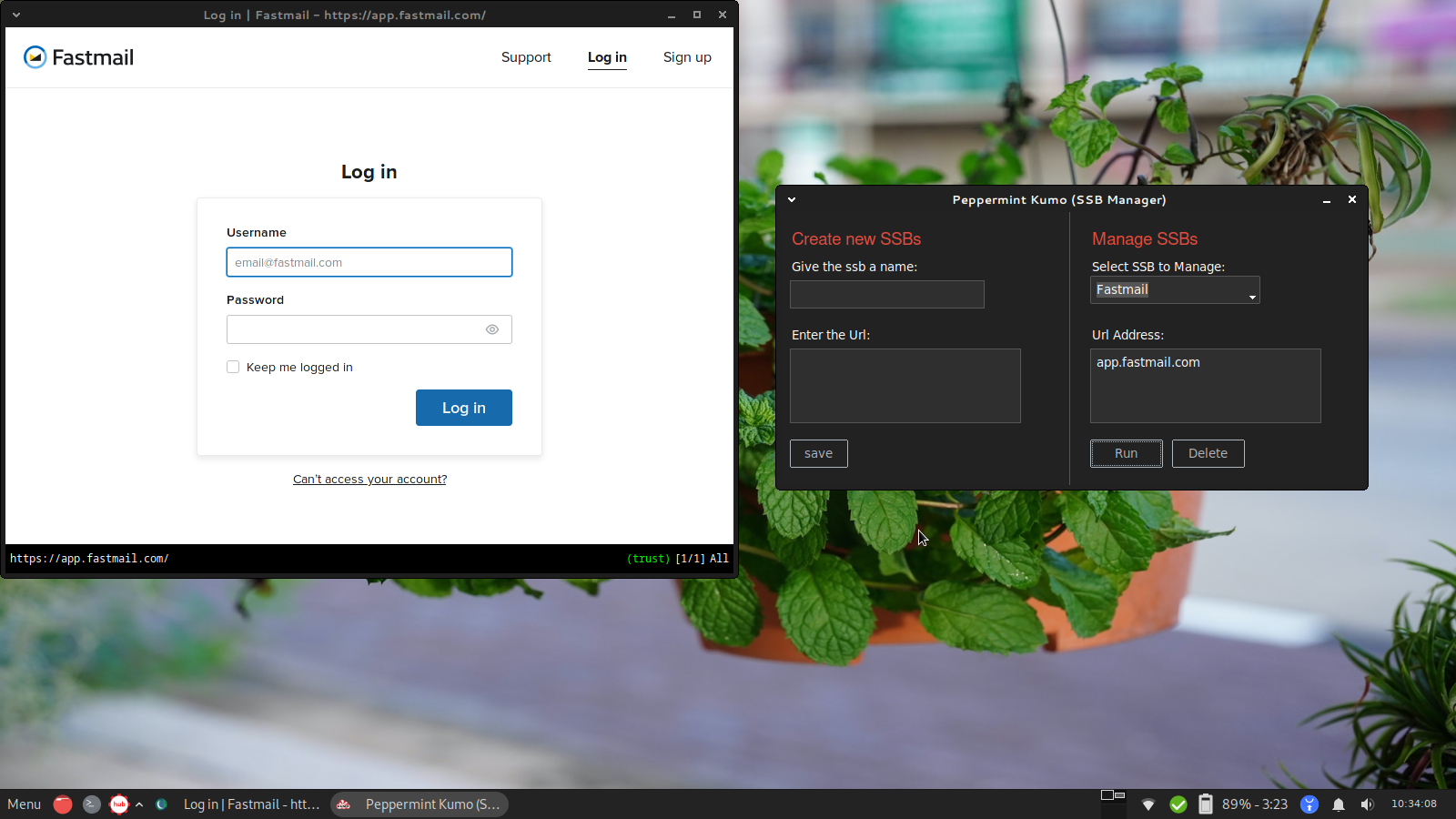Click the green checkmark update tray icon

click(1178, 804)
